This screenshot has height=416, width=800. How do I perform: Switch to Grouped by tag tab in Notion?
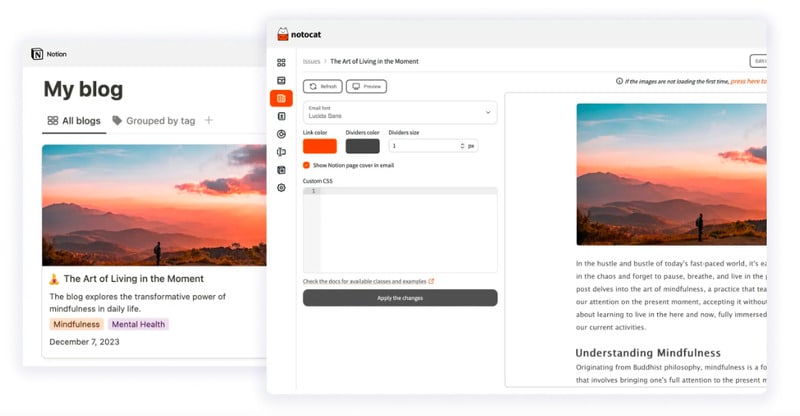tap(154, 120)
